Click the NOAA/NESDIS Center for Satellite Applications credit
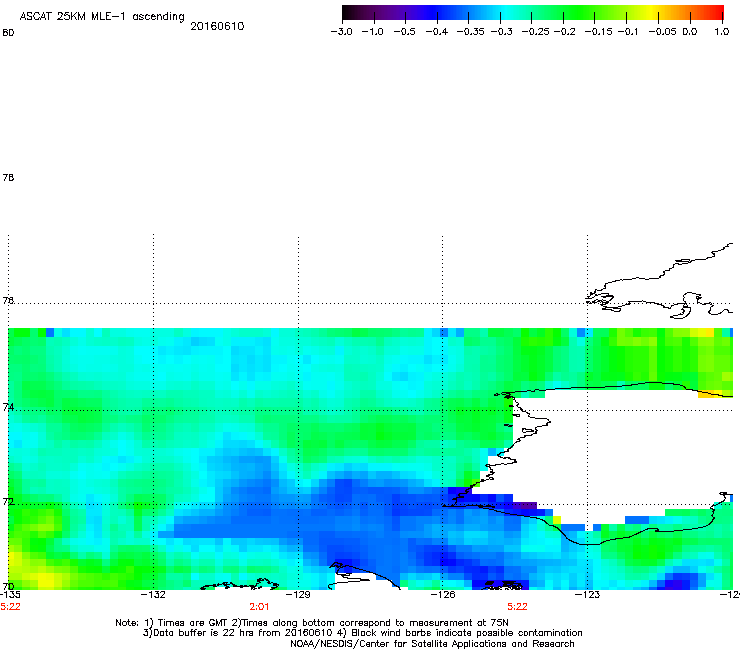The width and height of the screenshot is (740, 650). point(432,644)
